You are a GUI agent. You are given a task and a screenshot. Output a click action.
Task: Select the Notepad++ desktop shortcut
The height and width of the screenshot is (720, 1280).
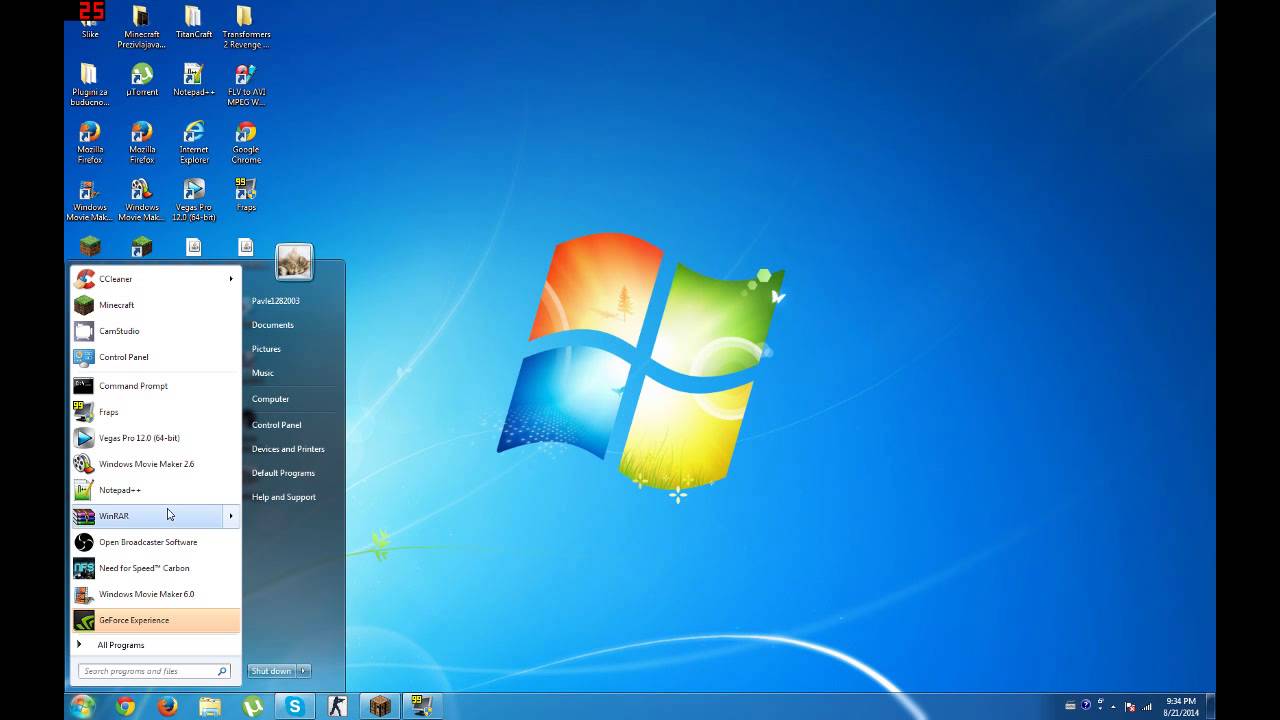tap(194, 80)
